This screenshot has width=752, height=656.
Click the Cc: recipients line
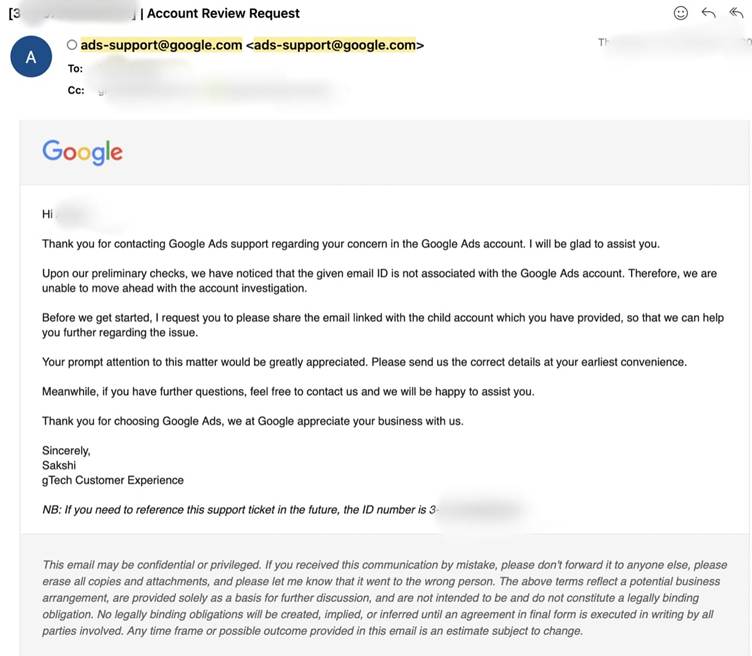tap(201, 90)
